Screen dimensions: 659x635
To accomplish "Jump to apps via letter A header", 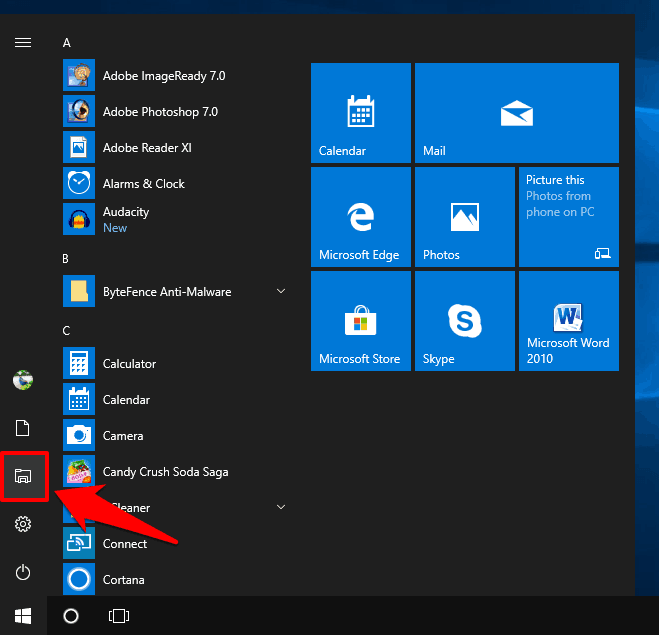I will click(x=67, y=43).
